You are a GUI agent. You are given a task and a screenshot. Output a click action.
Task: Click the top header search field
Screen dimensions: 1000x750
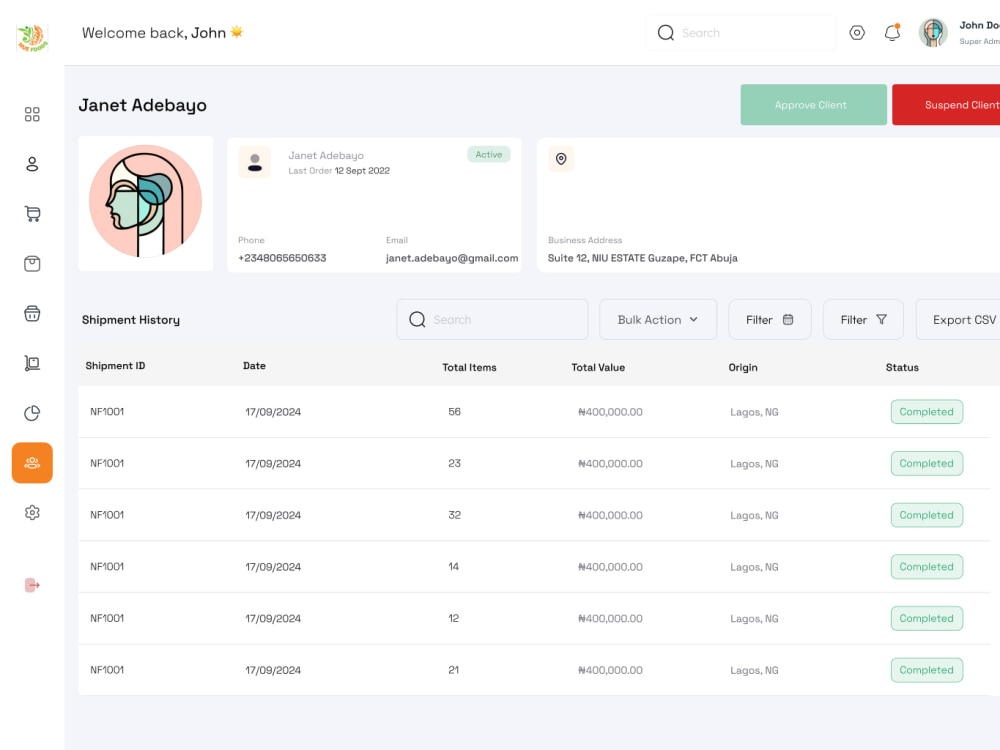[x=740, y=33]
